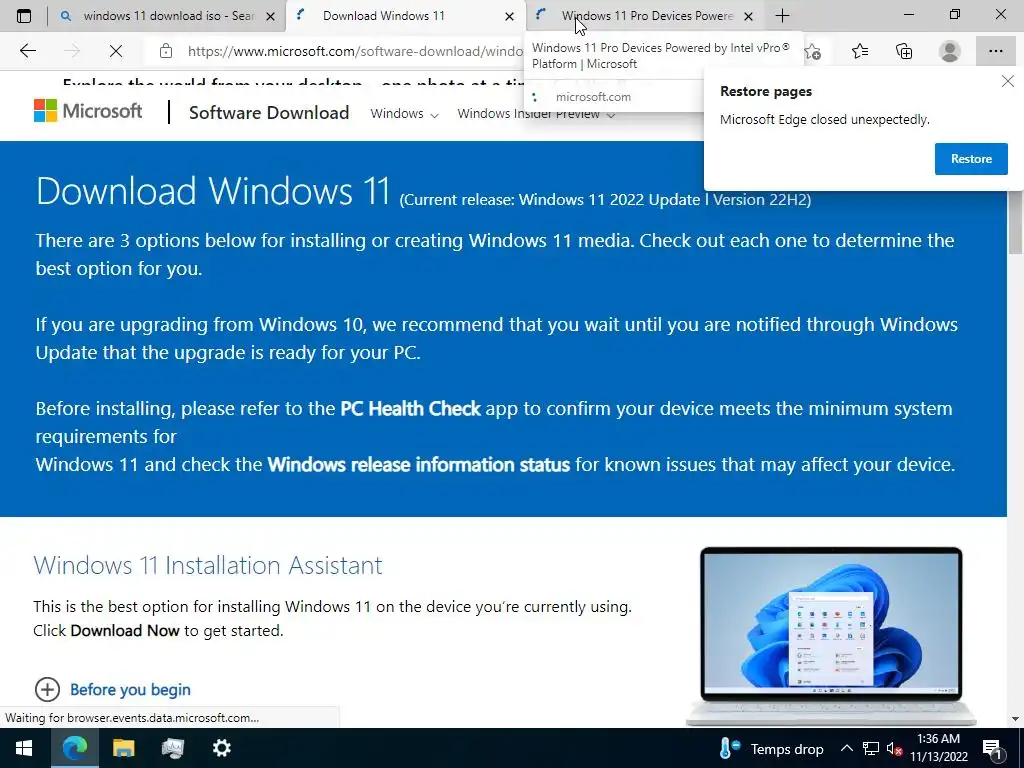Image resolution: width=1024 pixels, height=768 pixels.
Task: Click the Windows 11 laptop image
Action: point(831,635)
